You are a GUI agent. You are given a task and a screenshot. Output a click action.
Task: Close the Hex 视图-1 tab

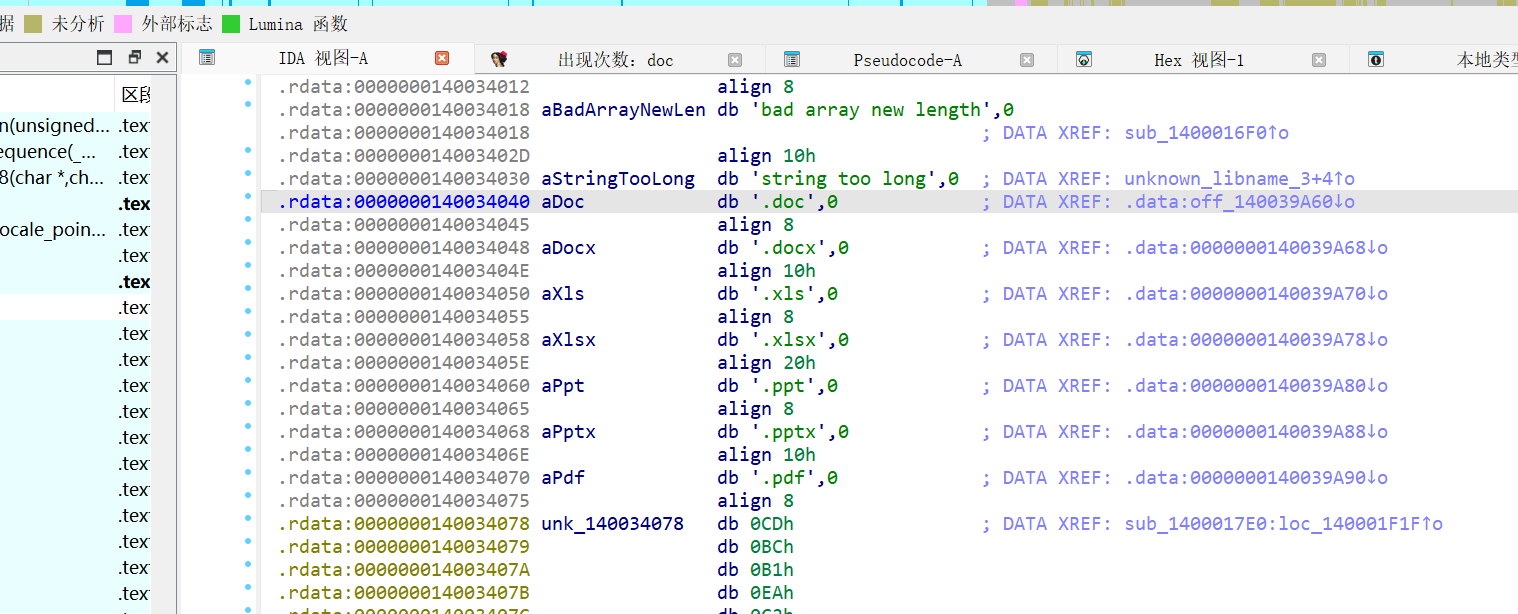(1319, 60)
